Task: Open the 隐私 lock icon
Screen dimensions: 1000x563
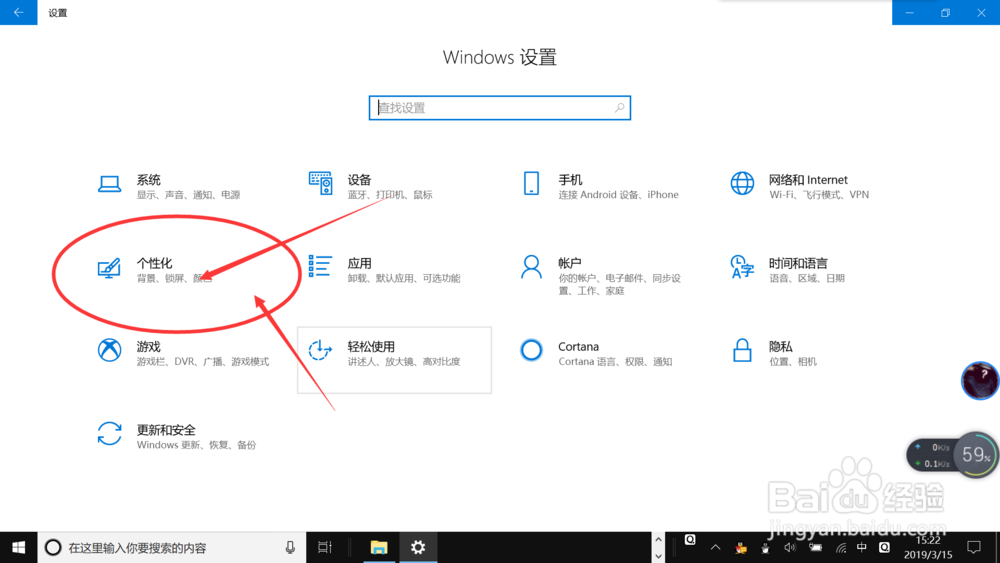Action: [742, 350]
